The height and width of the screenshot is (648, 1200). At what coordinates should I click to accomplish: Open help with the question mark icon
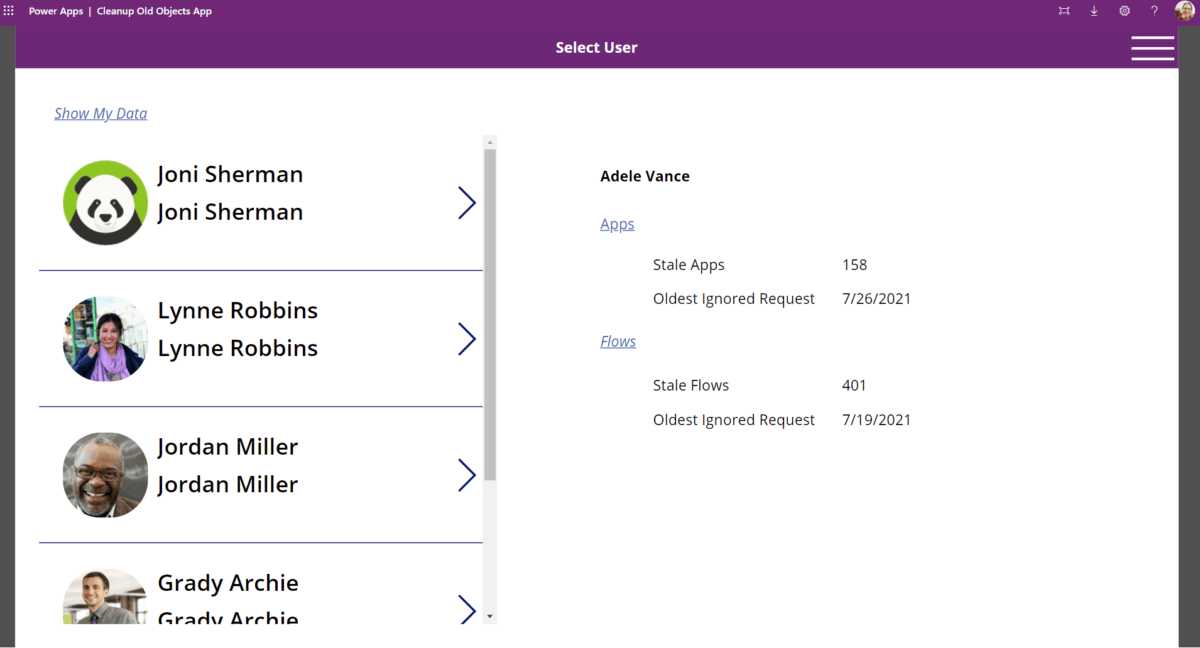click(1154, 10)
